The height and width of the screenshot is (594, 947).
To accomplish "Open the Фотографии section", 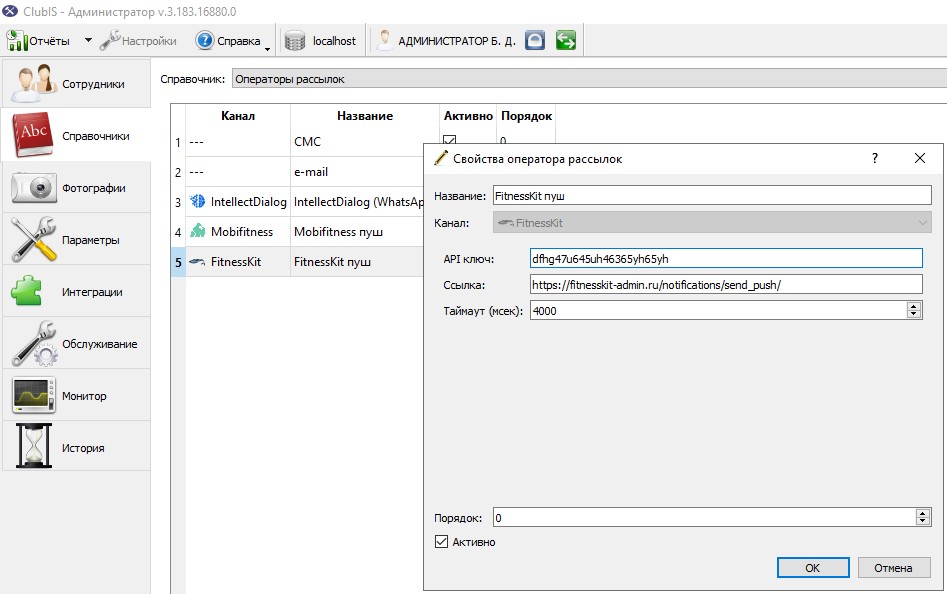I will pyautogui.click(x=76, y=188).
